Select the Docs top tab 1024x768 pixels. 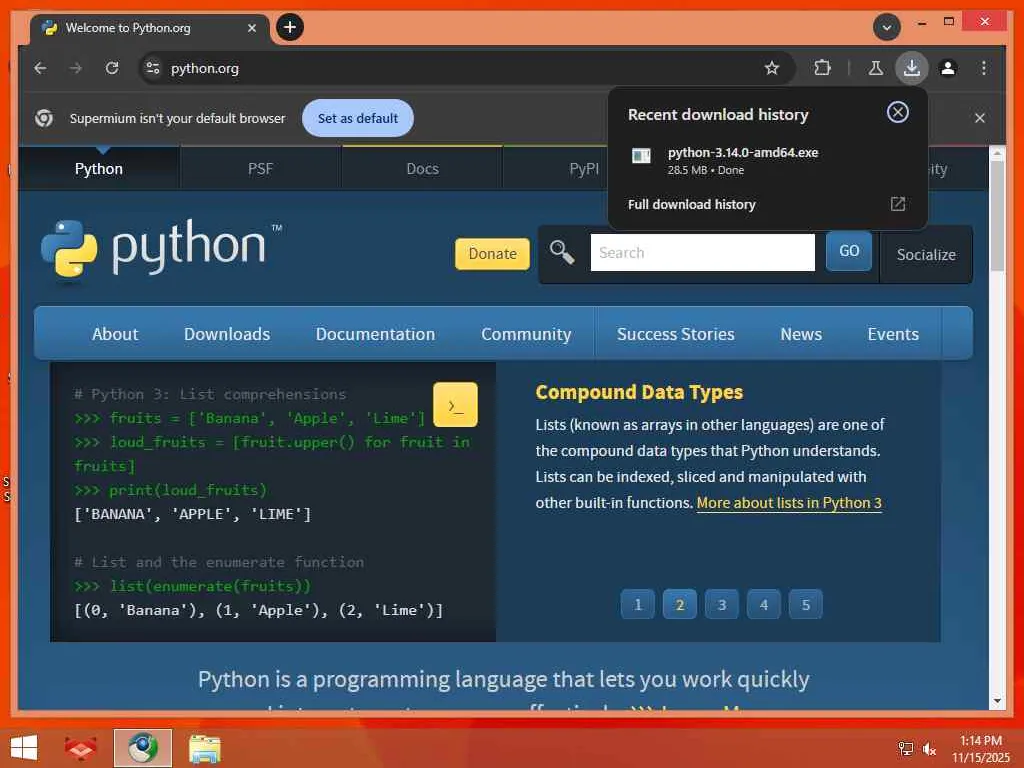(422, 168)
